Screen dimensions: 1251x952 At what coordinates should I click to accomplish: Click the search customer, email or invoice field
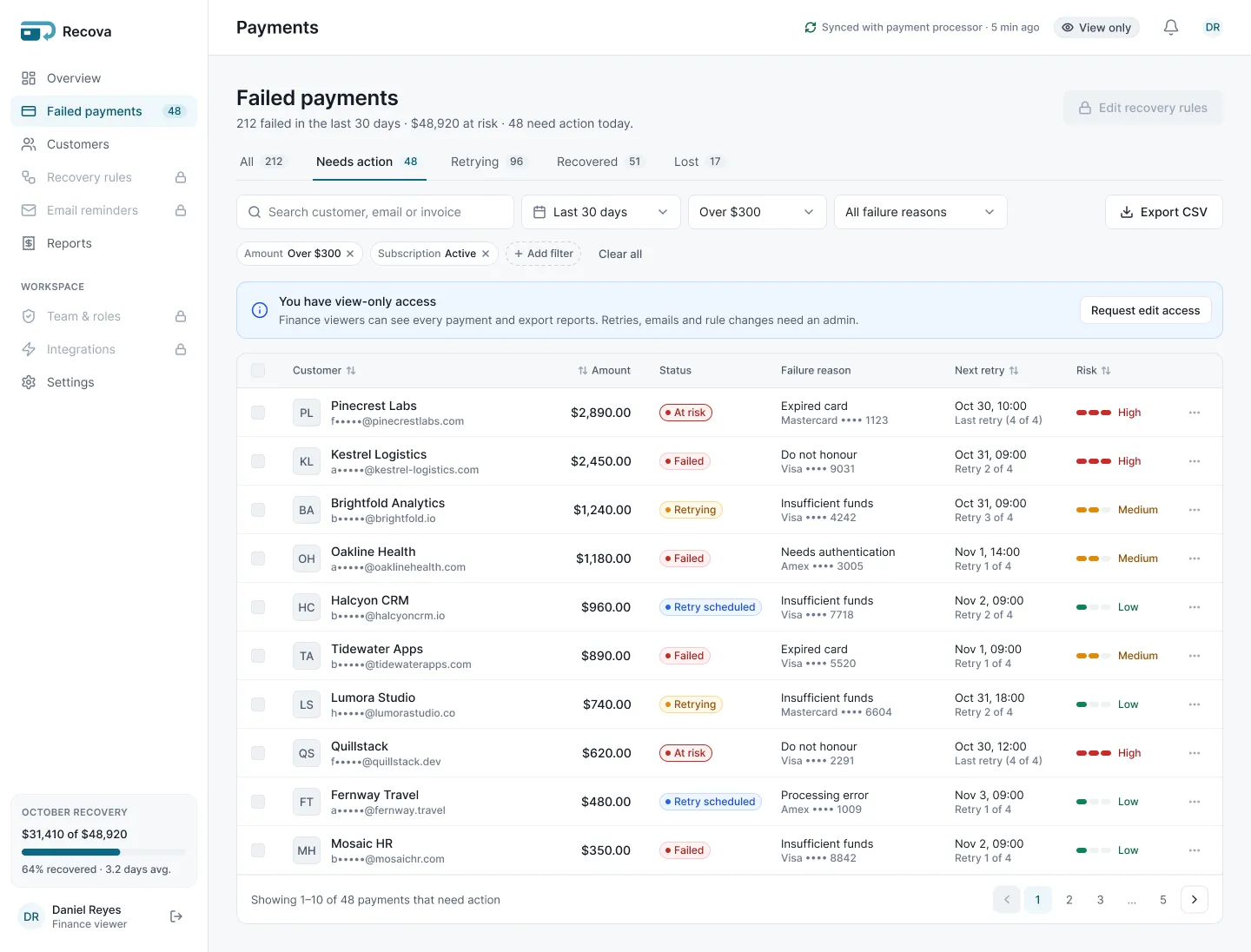tap(375, 212)
